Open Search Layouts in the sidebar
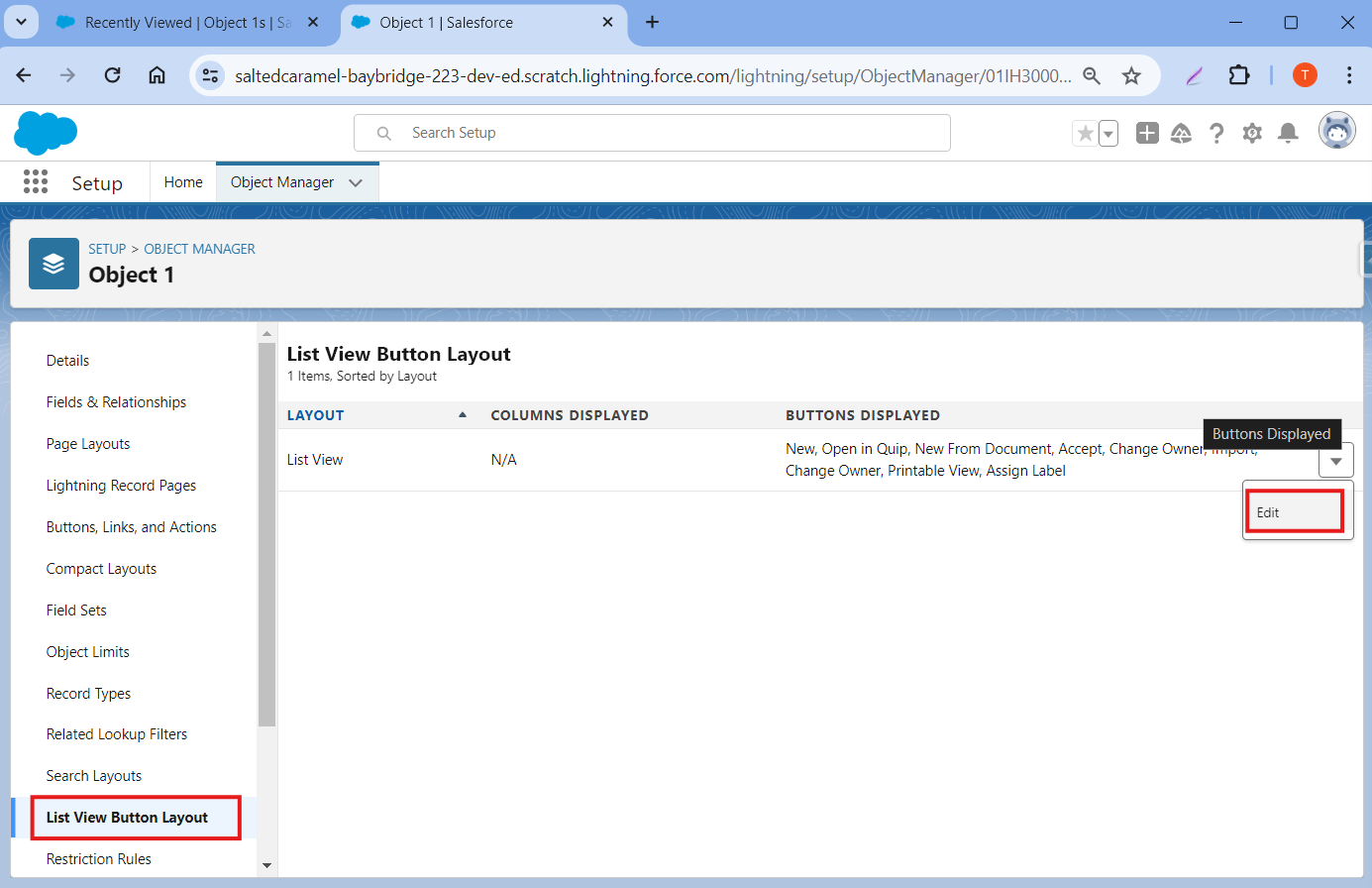Image resolution: width=1372 pixels, height=888 pixels. click(x=93, y=776)
